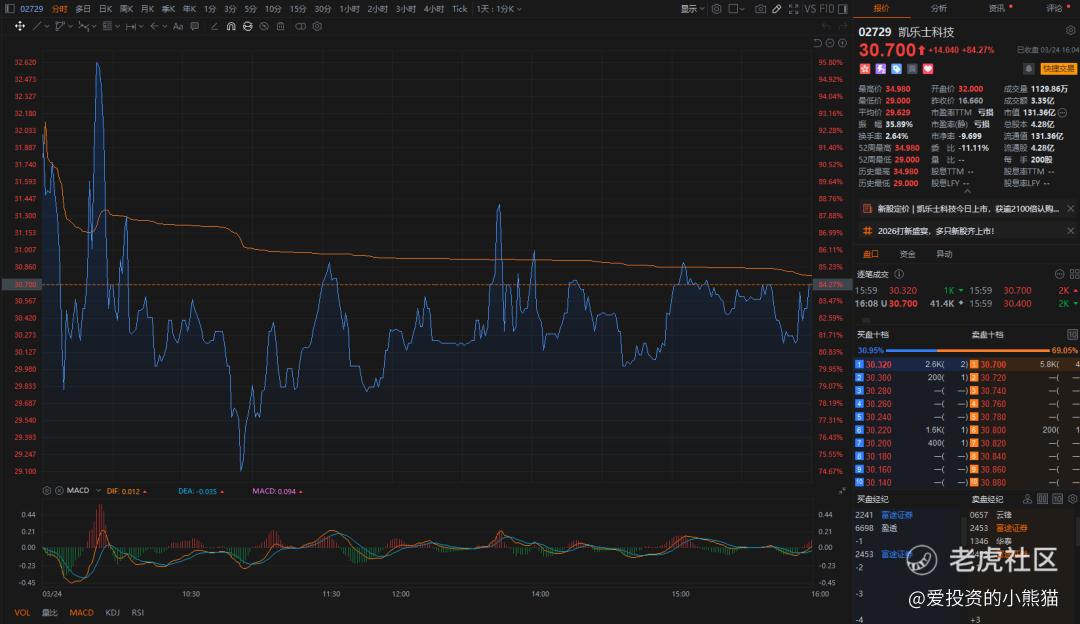This screenshot has width=1080, height=624.
Task: Select the text annotation Aa tool
Action: pyautogui.click(x=178, y=26)
